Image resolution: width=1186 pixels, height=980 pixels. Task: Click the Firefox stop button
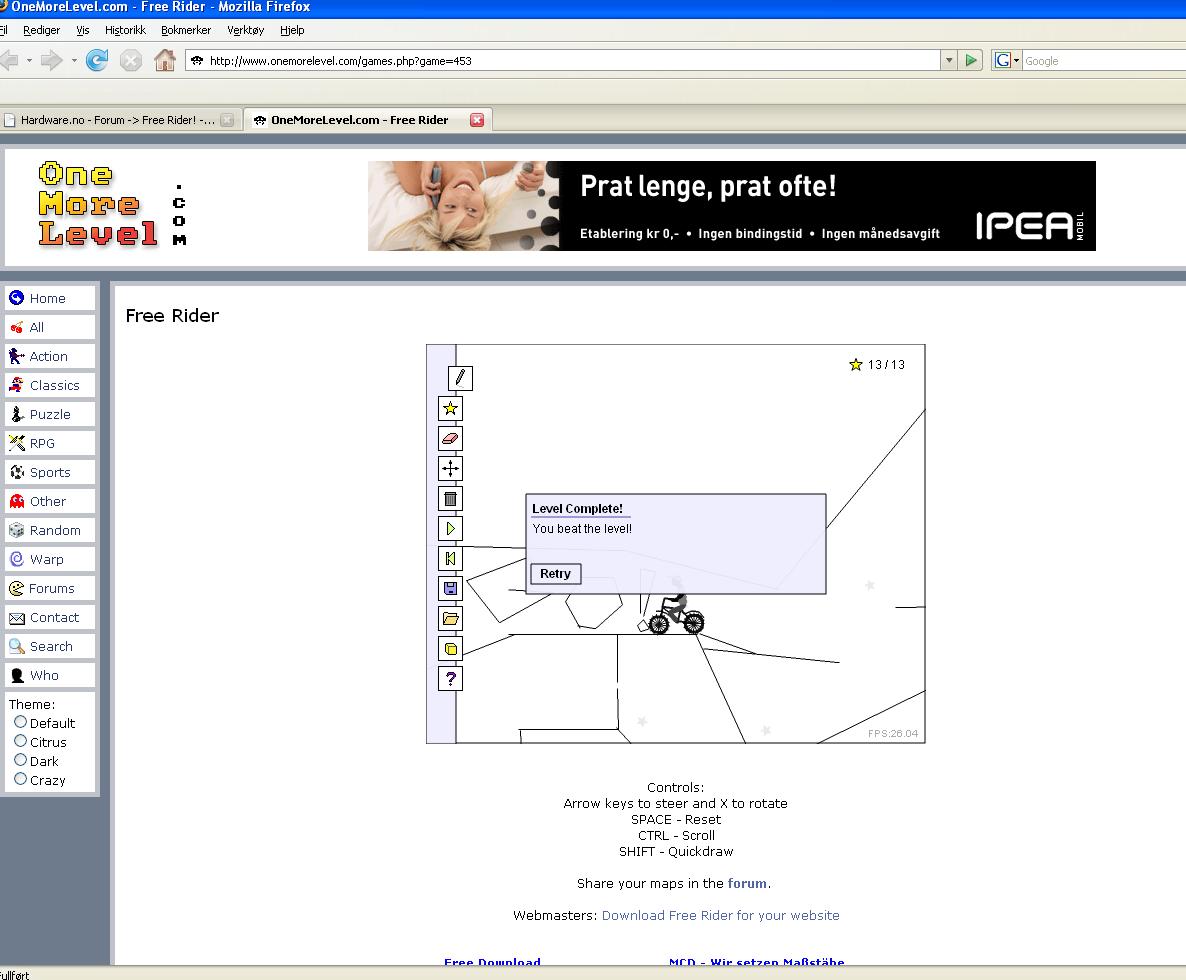point(131,60)
